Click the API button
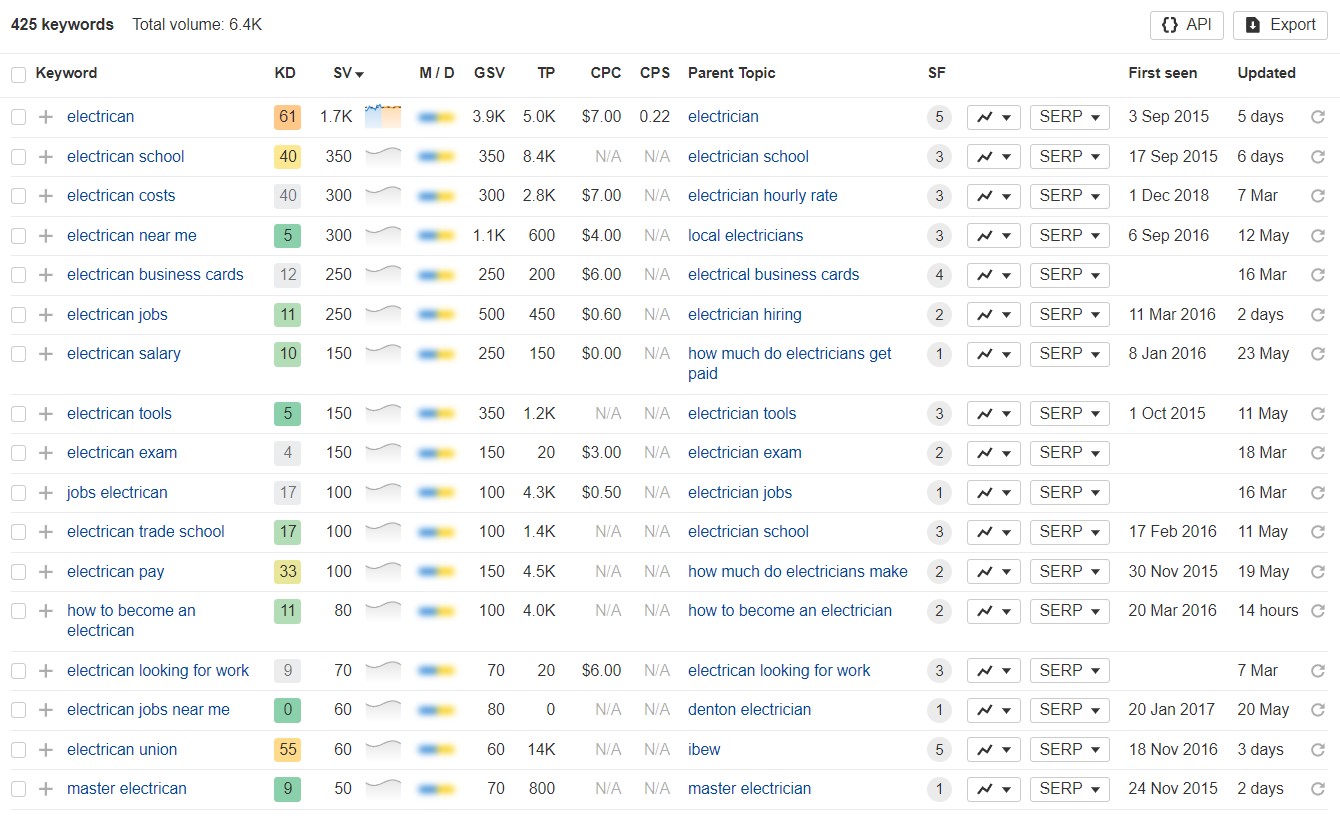1340x816 pixels. [x=1186, y=25]
